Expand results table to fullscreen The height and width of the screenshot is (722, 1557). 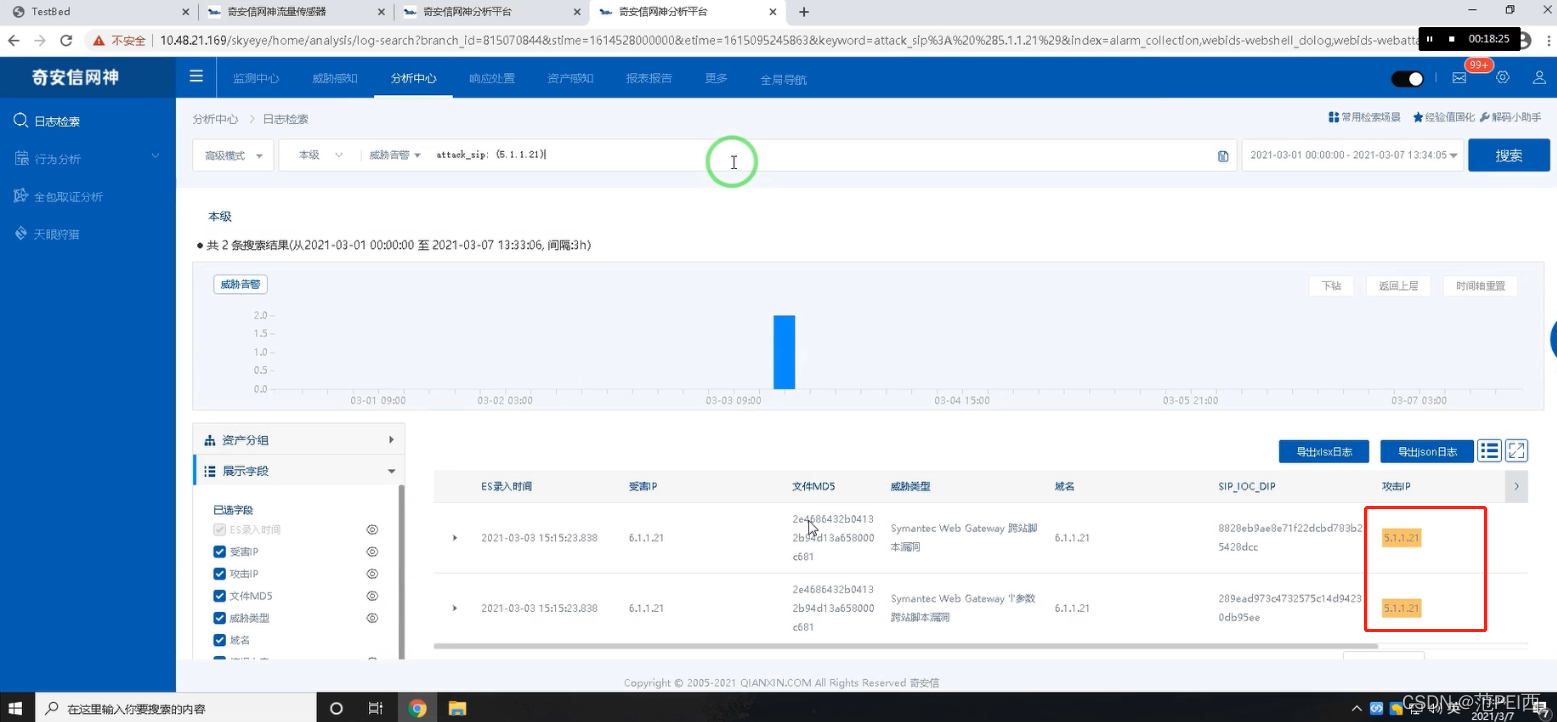[x=1516, y=451]
